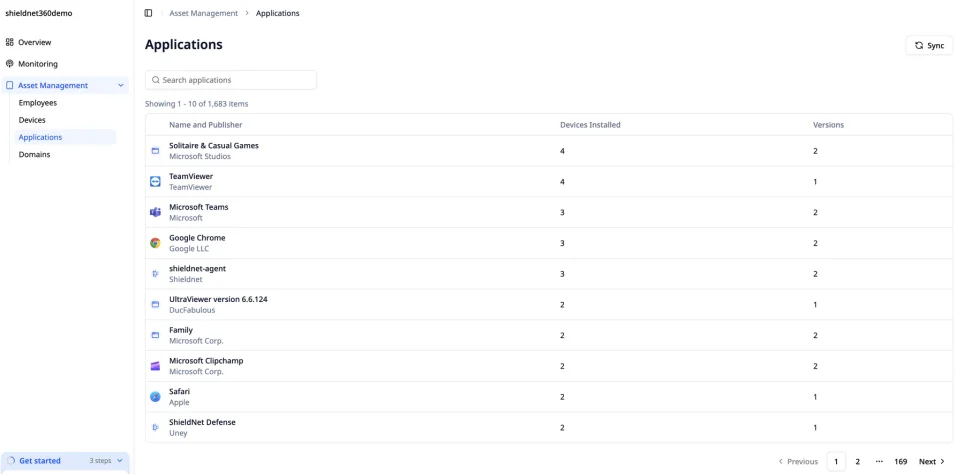Click the pagination ellipsis
This screenshot has width=964, height=474.
click(x=879, y=461)
